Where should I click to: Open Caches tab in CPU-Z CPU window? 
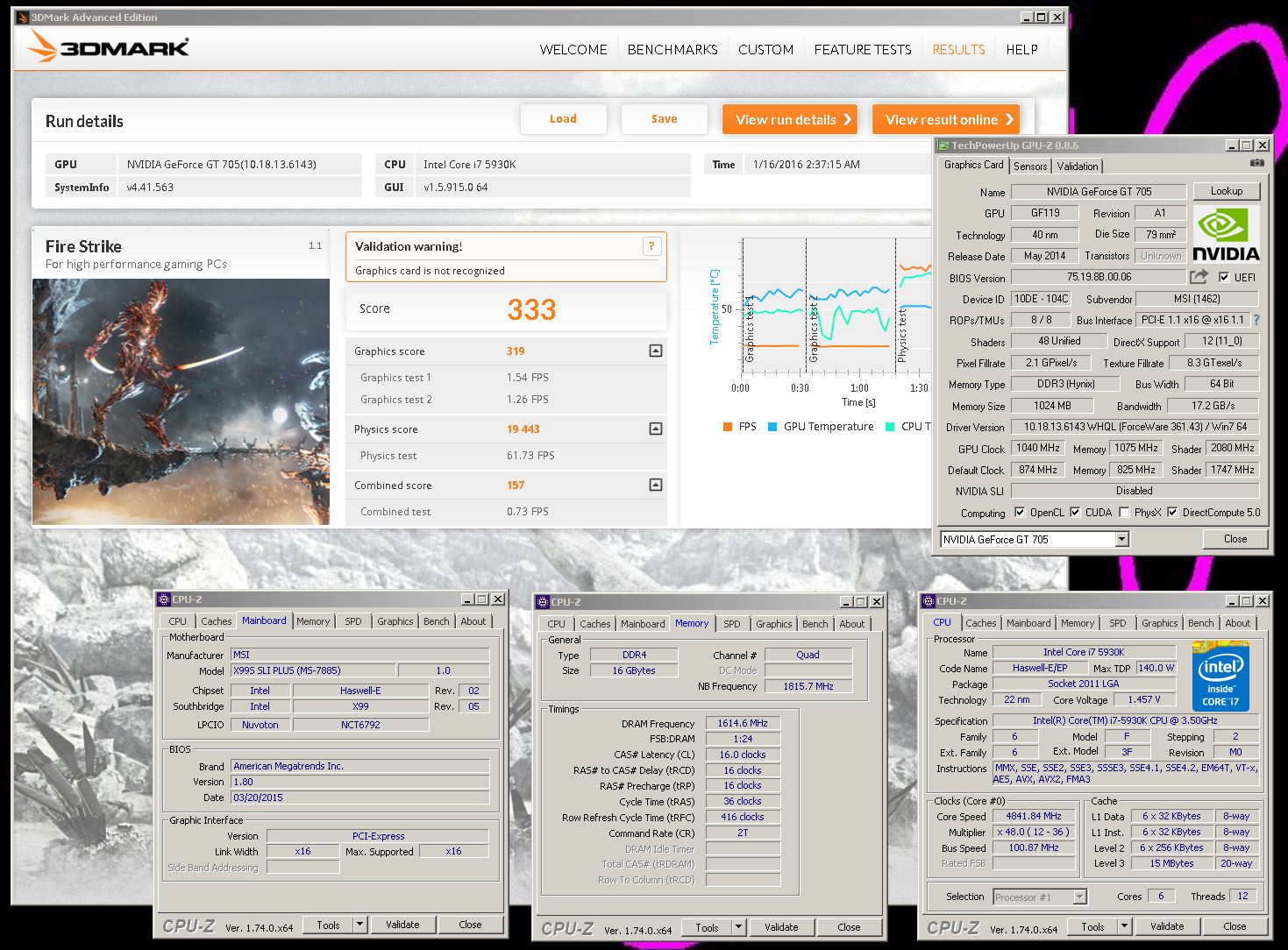click(980, 623)
